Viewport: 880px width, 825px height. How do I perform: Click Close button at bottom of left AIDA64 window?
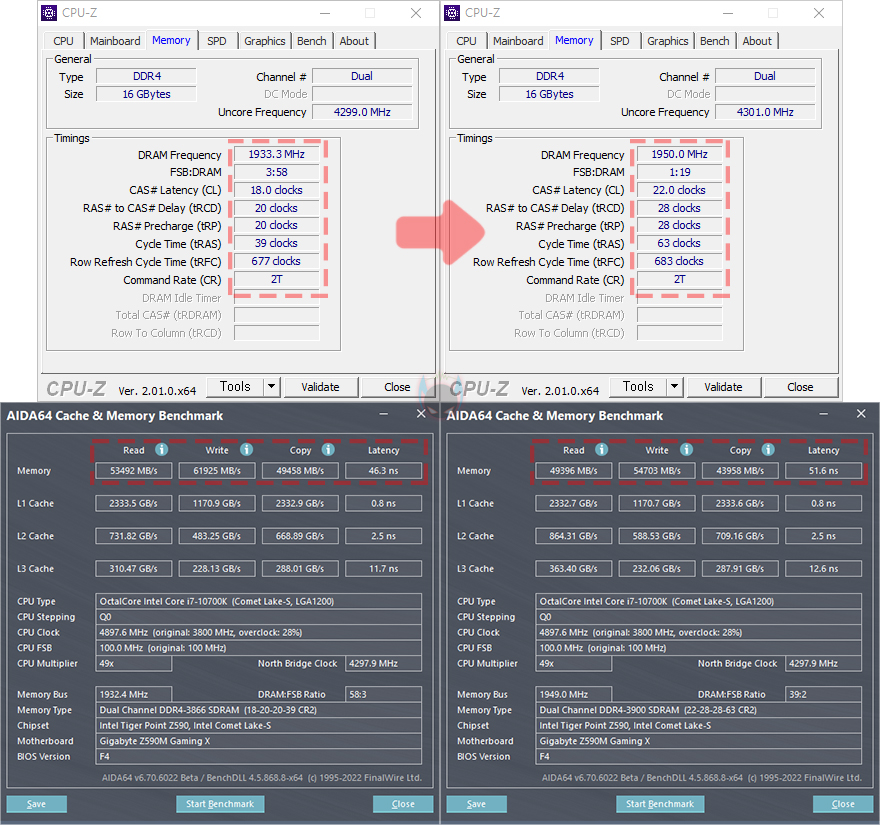pyautogui.click(x=403, y=804)
